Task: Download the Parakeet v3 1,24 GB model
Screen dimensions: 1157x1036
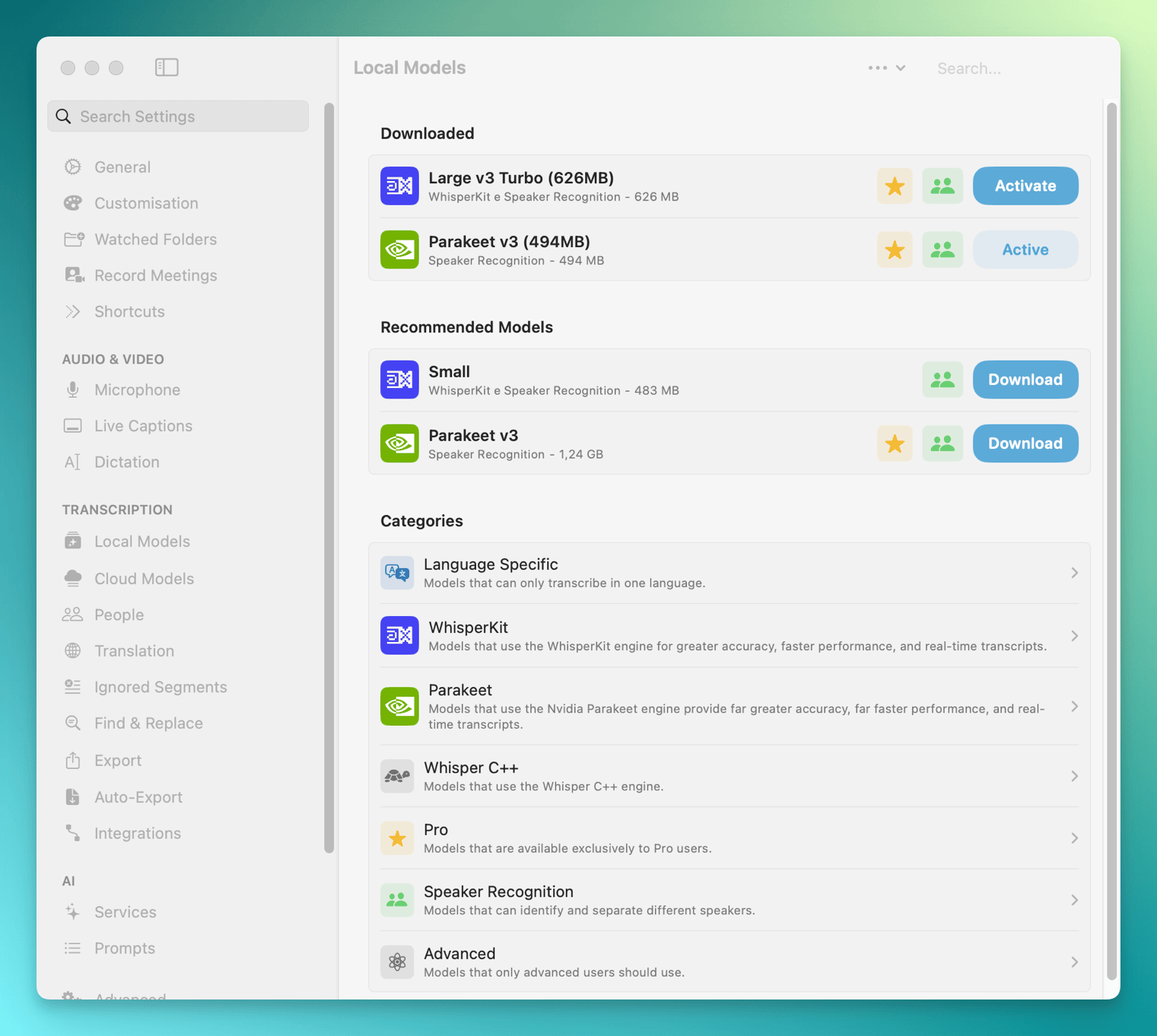Action: [1025, 443]
